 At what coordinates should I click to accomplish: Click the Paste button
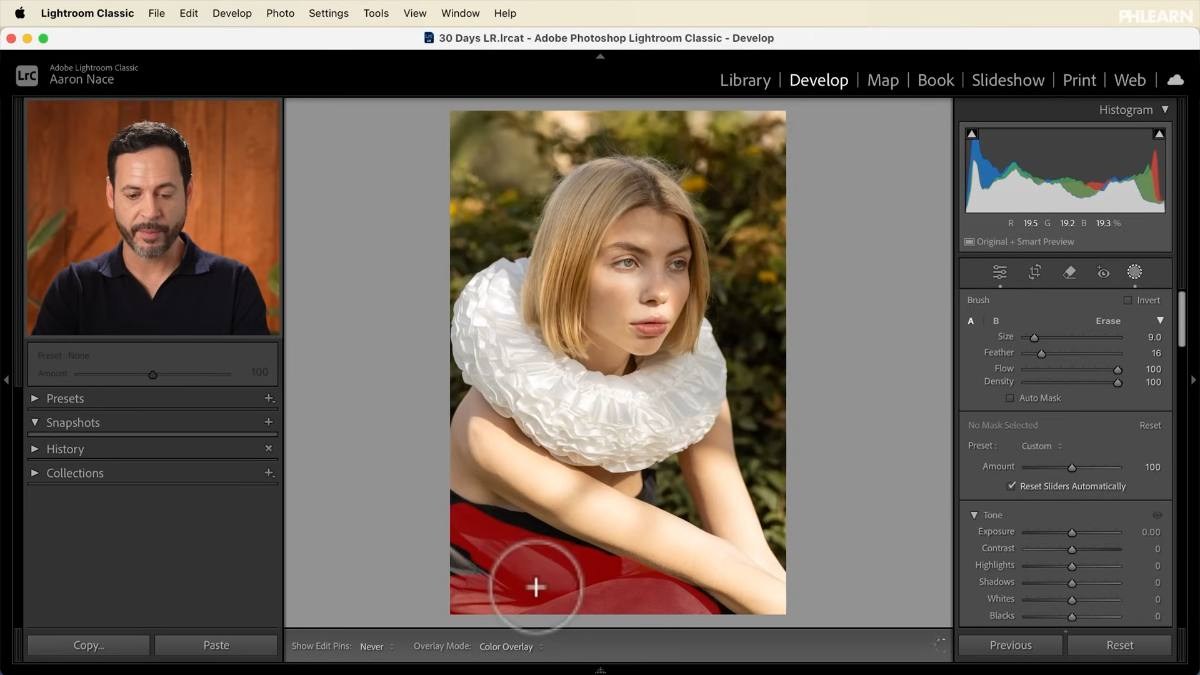pyautogui.click(x=216, y=645)
